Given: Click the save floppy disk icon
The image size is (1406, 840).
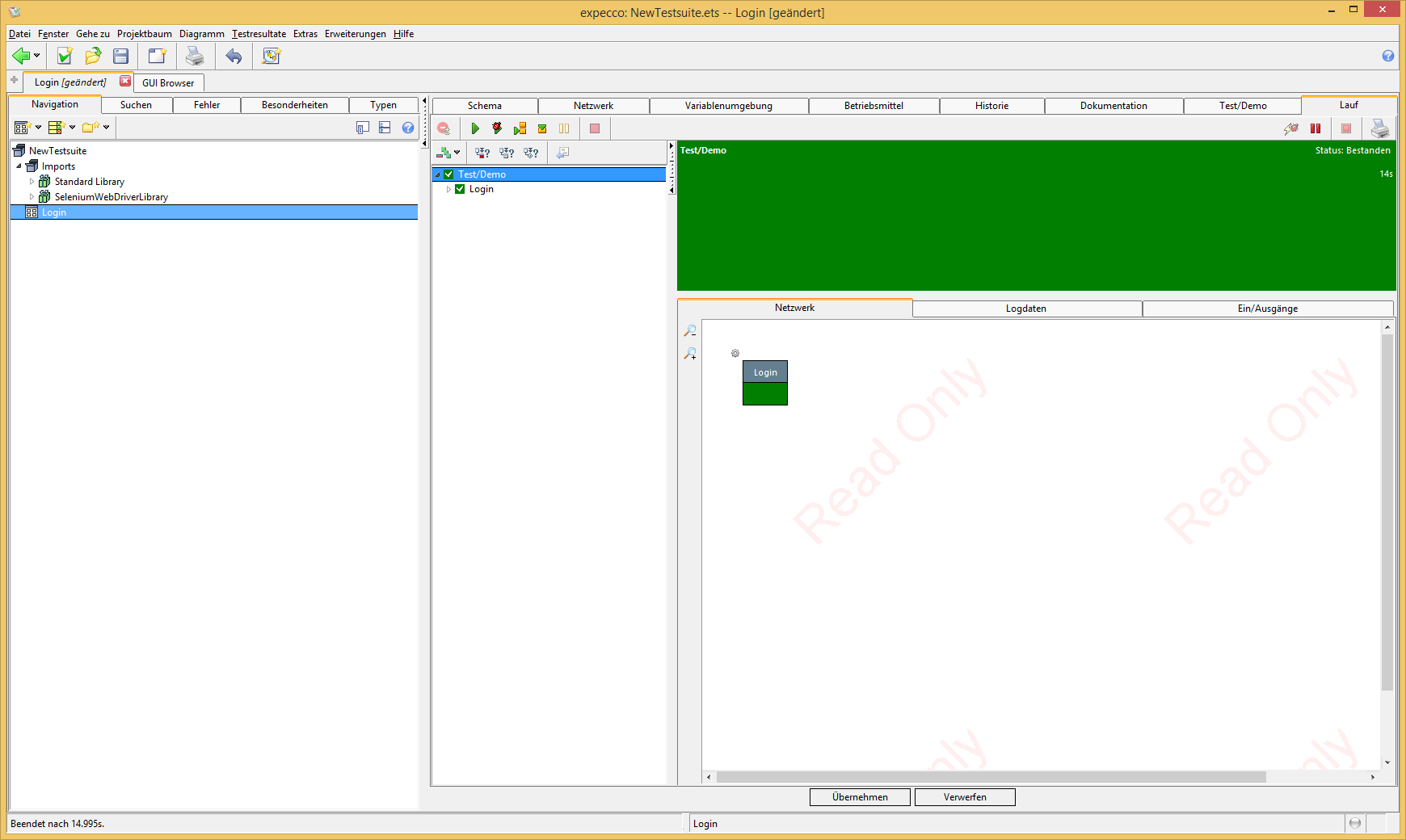Looking at the screenshot, I should pyautogui.click(x=121, y=56).
